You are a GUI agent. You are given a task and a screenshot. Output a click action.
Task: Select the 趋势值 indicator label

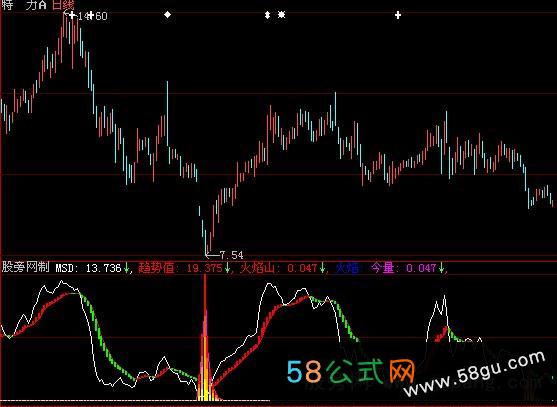(156, 267)
